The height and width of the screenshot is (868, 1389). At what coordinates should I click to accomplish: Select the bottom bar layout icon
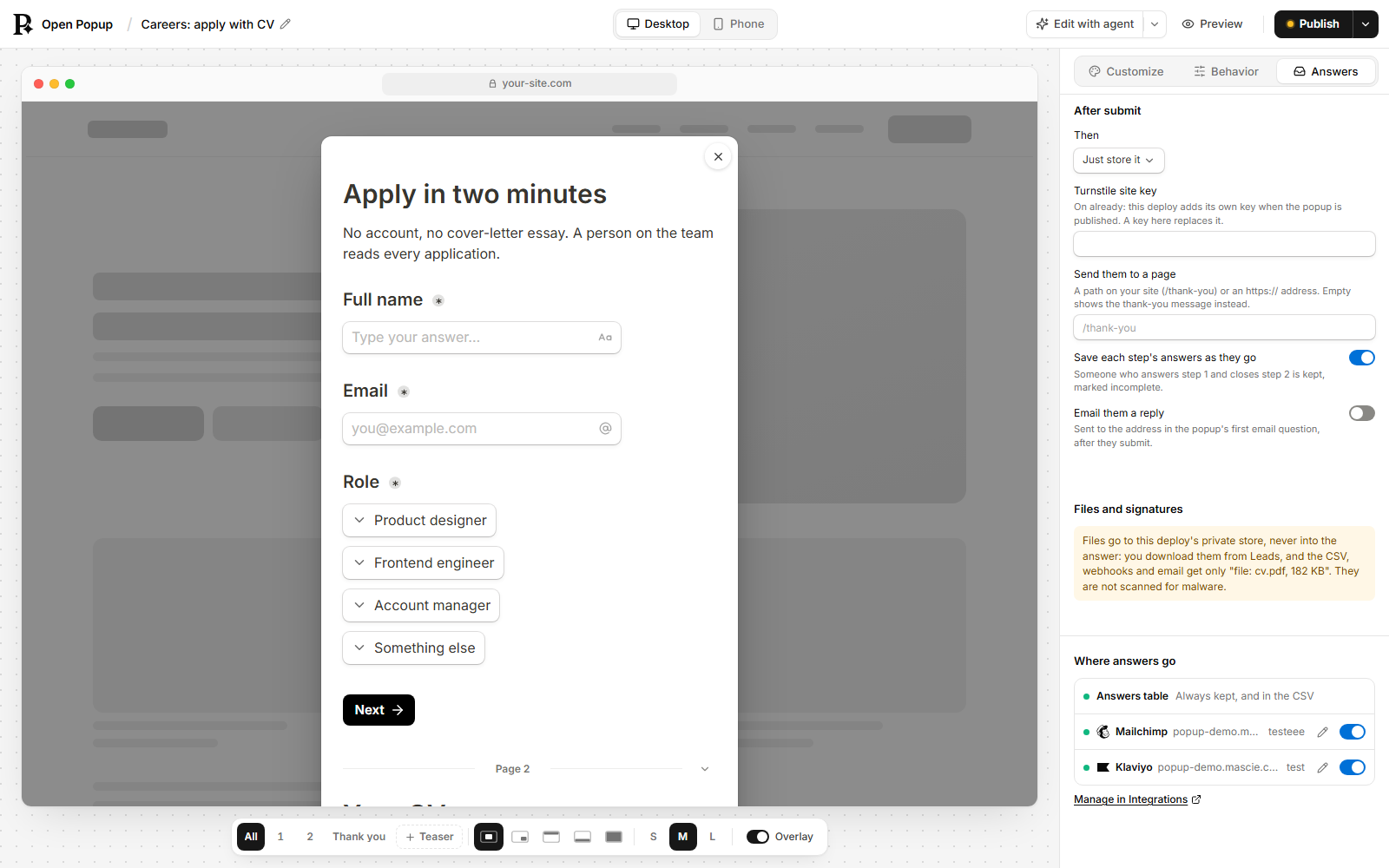coord(583,837)
